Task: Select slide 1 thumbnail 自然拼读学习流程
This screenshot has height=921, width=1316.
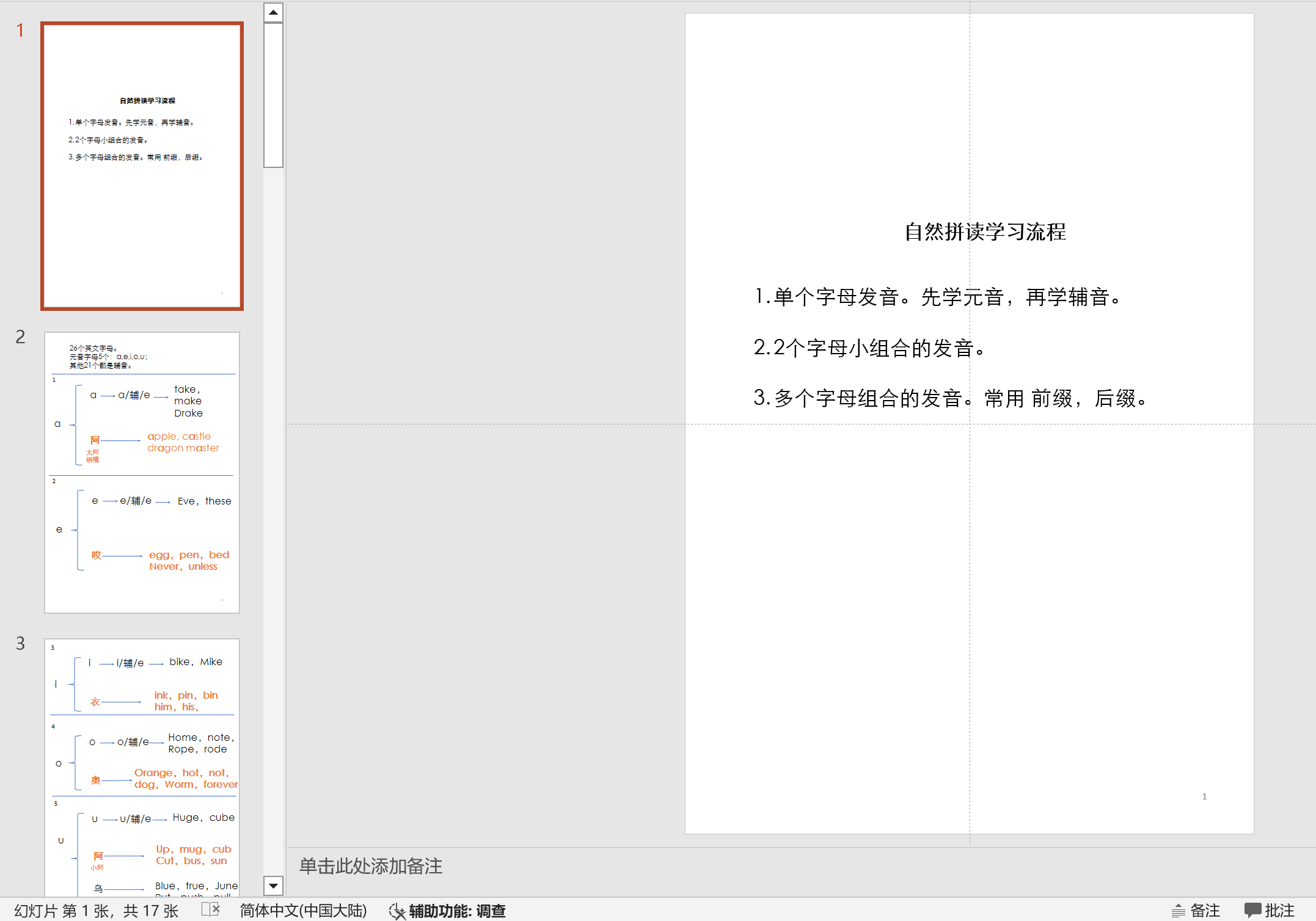Action: (x=142, y=166)
